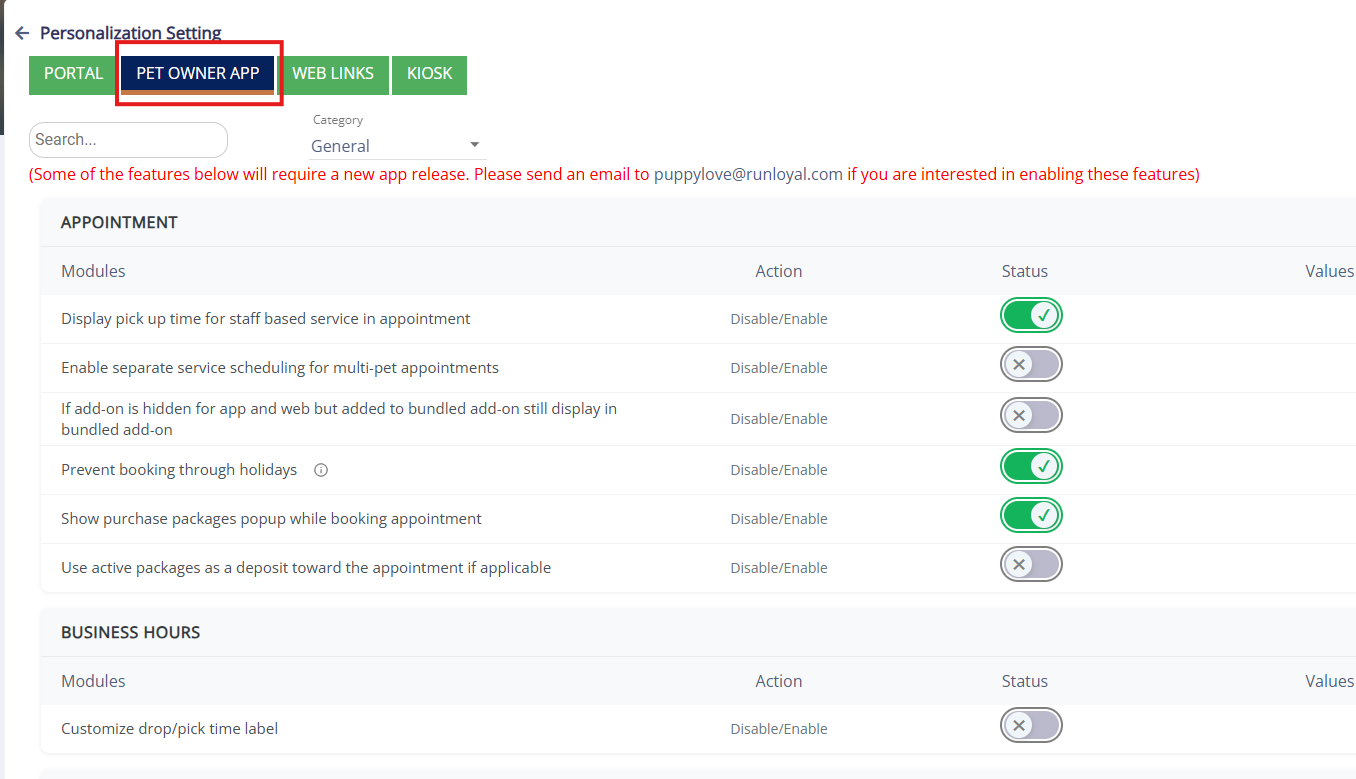
Task: Enable Use active packages as deposit toggle
Action: coord(1031,565)
